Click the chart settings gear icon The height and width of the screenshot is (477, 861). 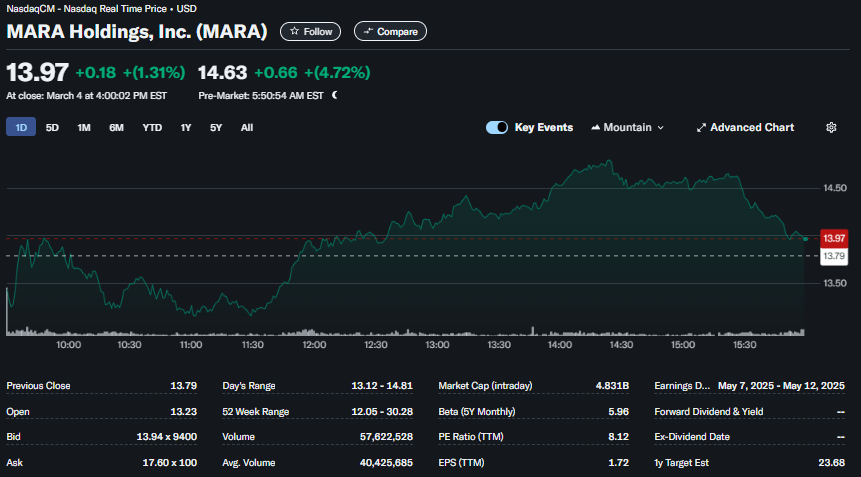(x=831, y=127)
